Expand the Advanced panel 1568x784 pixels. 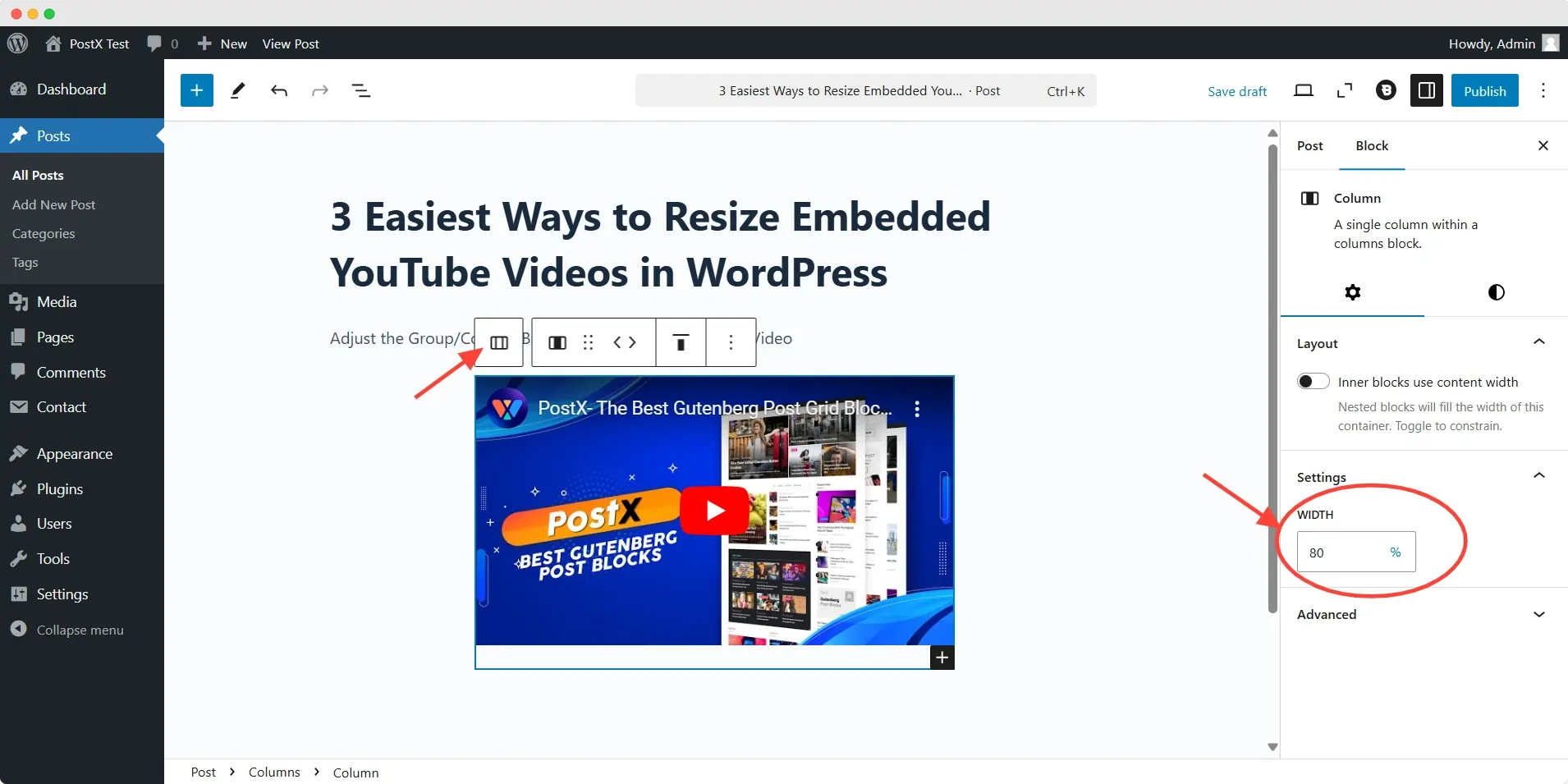[x=1424, y=614]
